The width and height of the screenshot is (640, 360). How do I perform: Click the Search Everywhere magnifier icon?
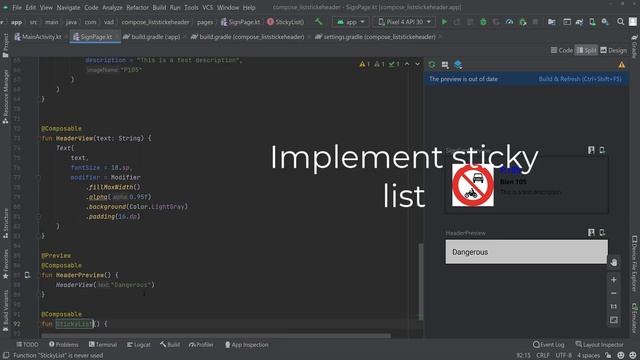point(620,22)
